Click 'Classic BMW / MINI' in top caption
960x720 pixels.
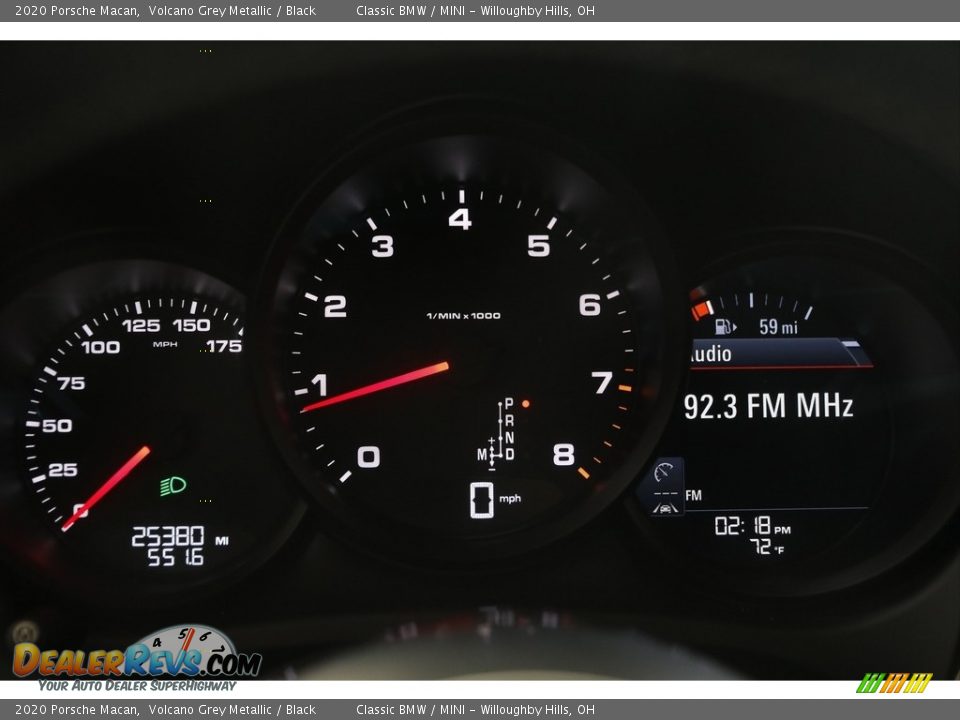[x=411, y=10]
